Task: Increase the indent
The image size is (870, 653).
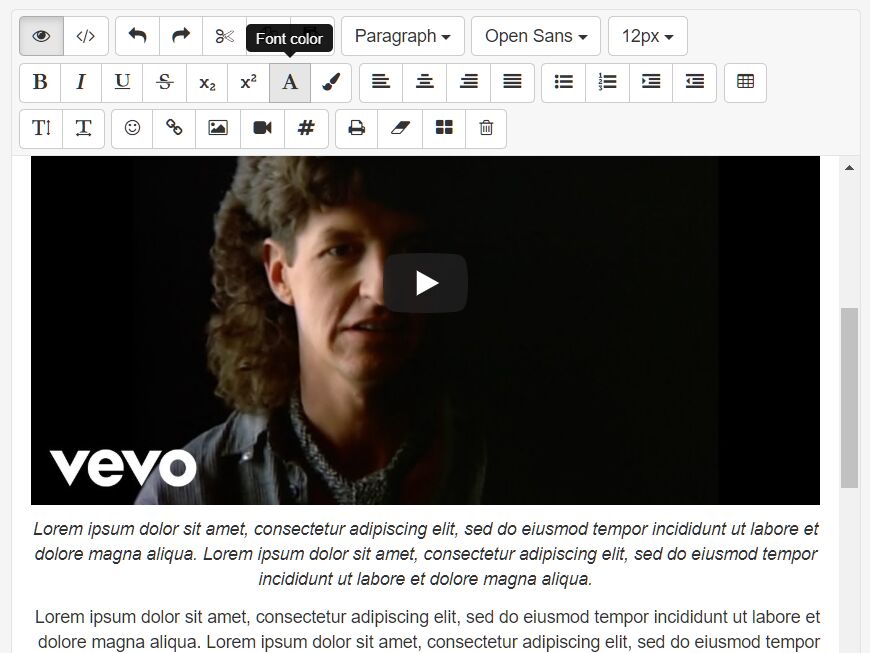Action: tap(651, 82)
